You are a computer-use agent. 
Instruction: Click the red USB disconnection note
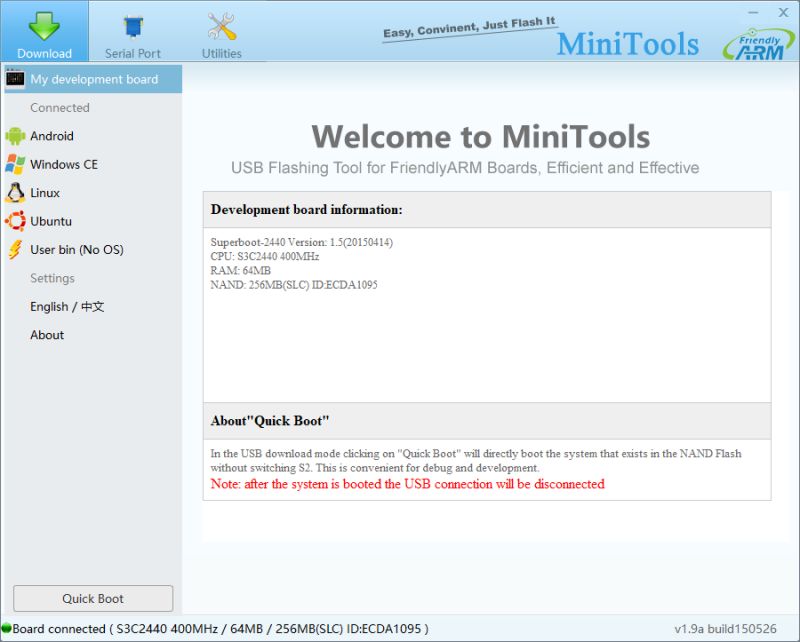click(408, 484)
